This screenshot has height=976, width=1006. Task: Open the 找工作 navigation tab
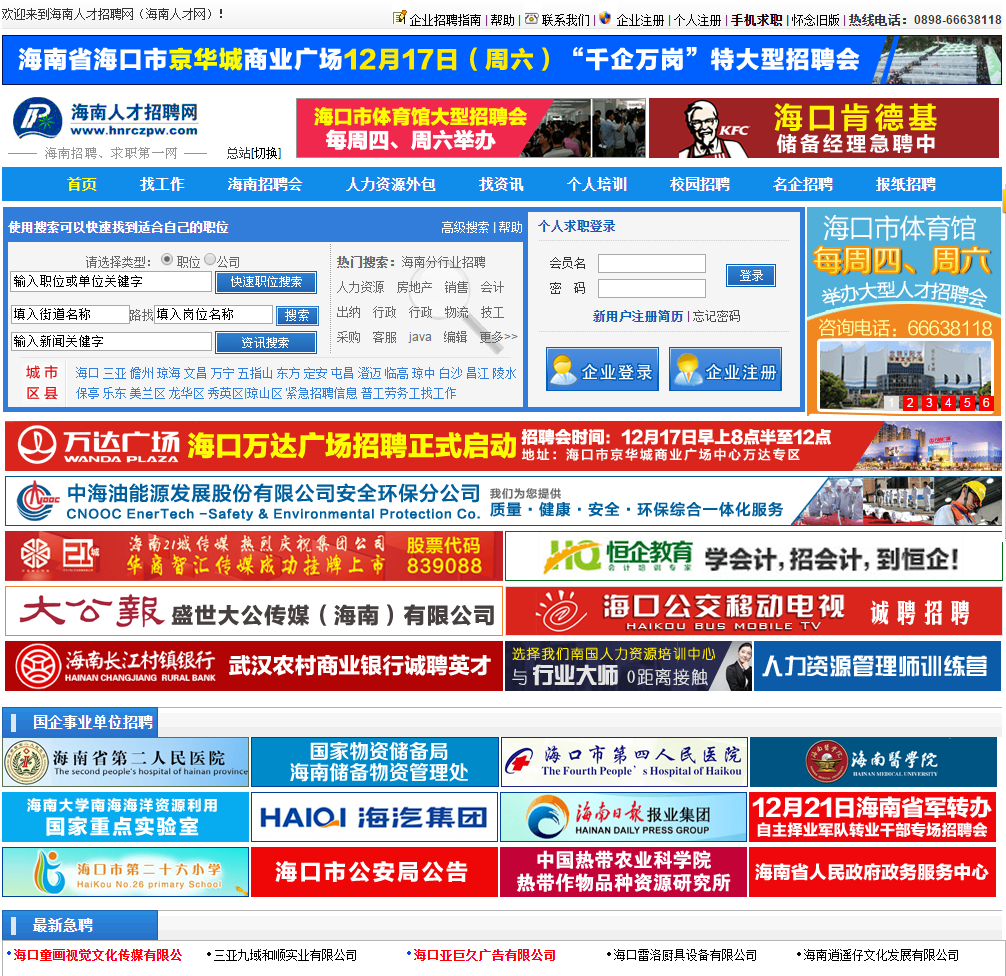click(x=162, y=185)
